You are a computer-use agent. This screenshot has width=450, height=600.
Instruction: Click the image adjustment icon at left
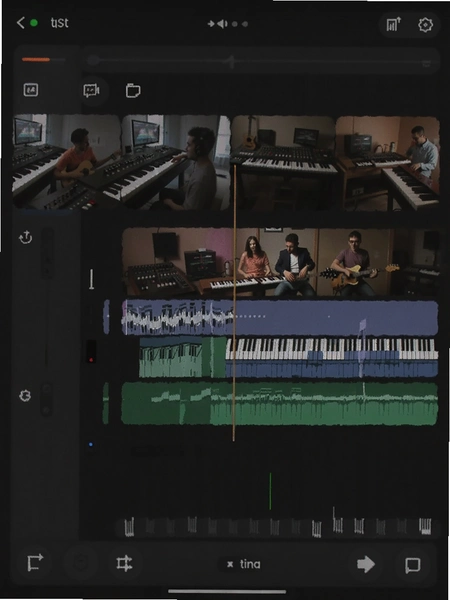click(31, 90)
